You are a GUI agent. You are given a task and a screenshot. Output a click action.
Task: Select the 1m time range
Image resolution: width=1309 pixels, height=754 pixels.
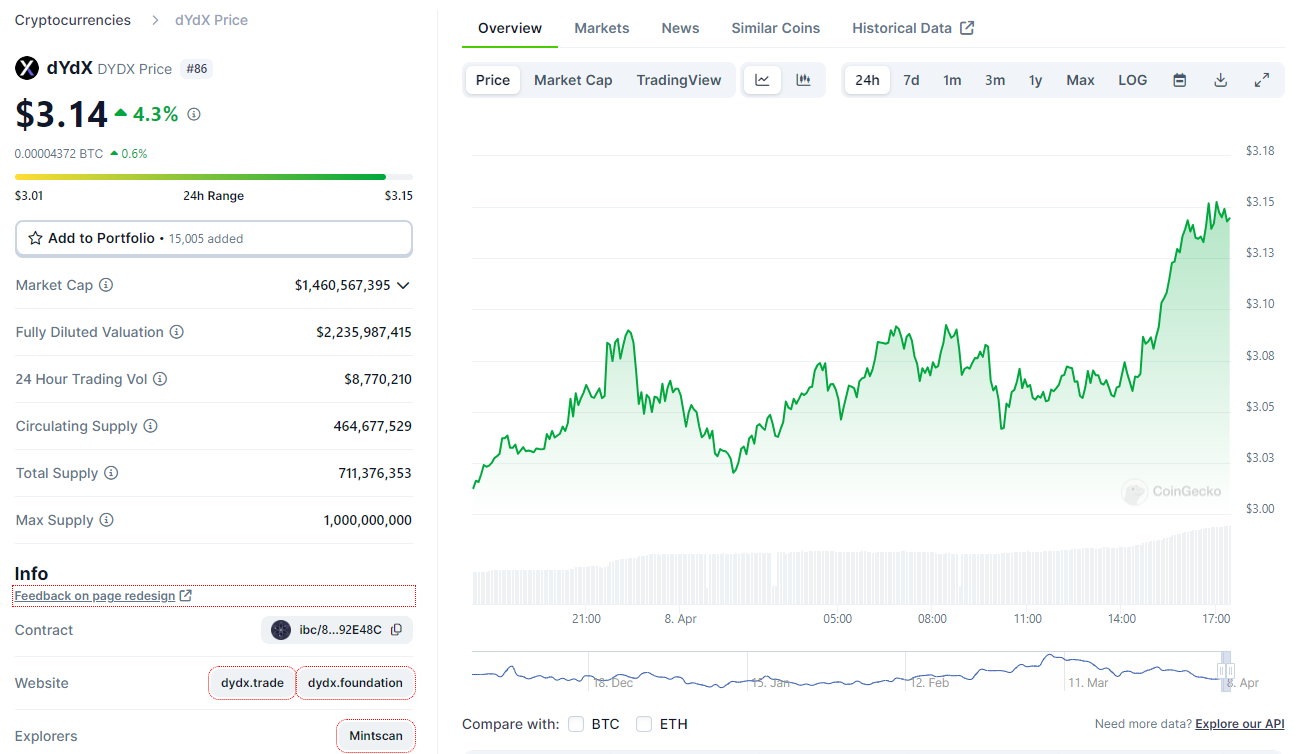952,80
